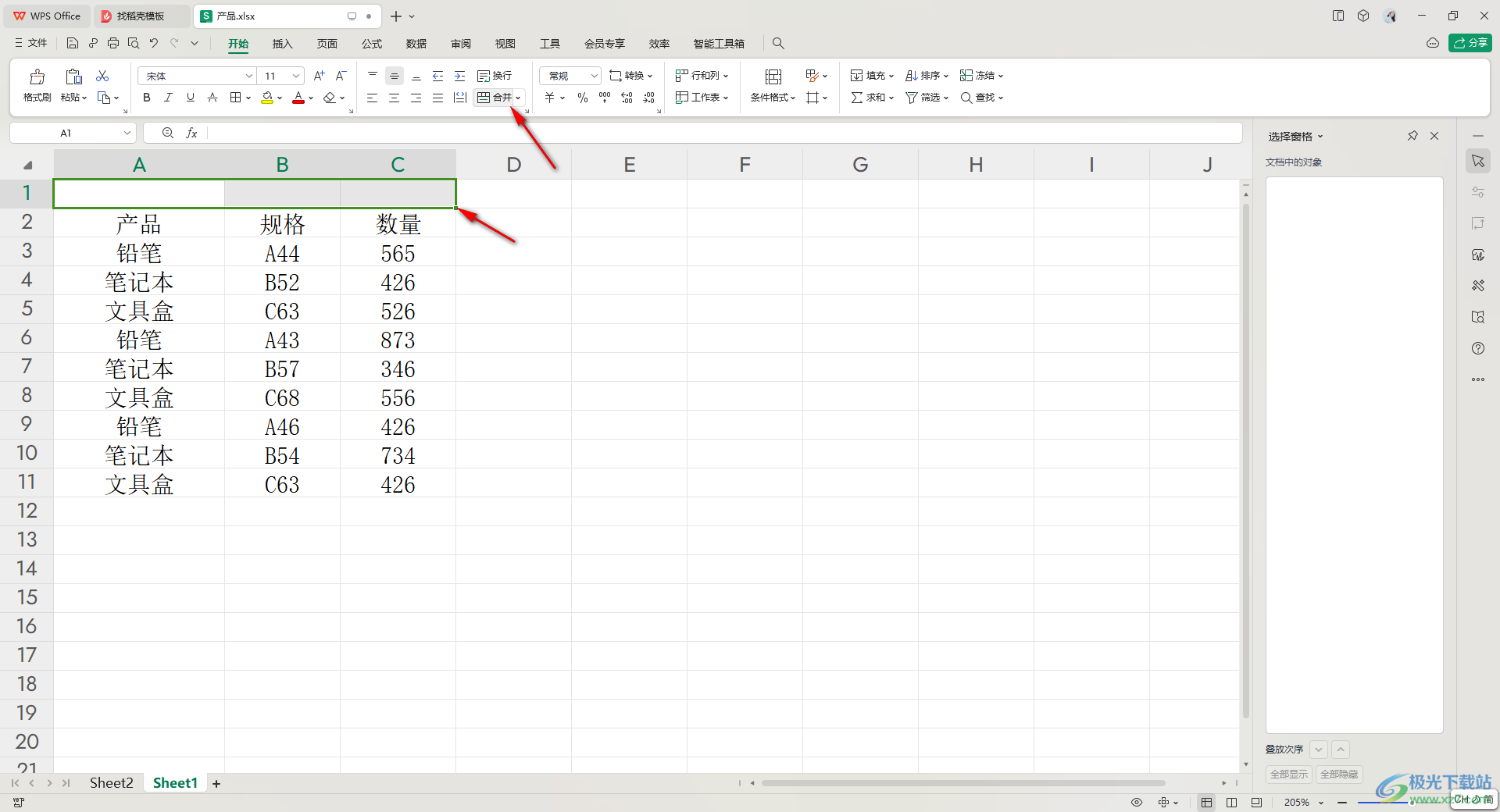Click the eraser clear-format icon
This screenshot has height=812, width=1500.
[330, 98]
